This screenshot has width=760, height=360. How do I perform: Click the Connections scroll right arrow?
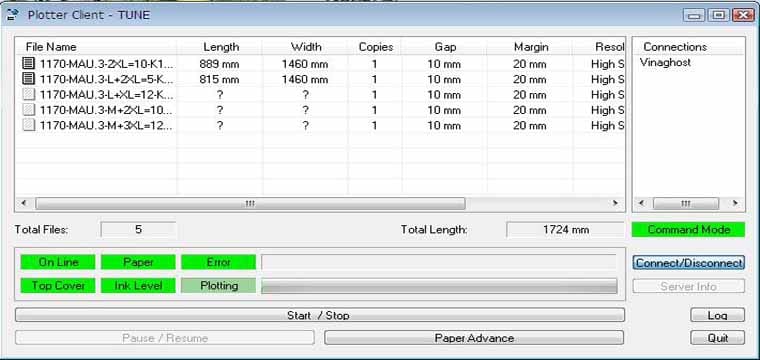pyautogui.click(x=735, y=203)
